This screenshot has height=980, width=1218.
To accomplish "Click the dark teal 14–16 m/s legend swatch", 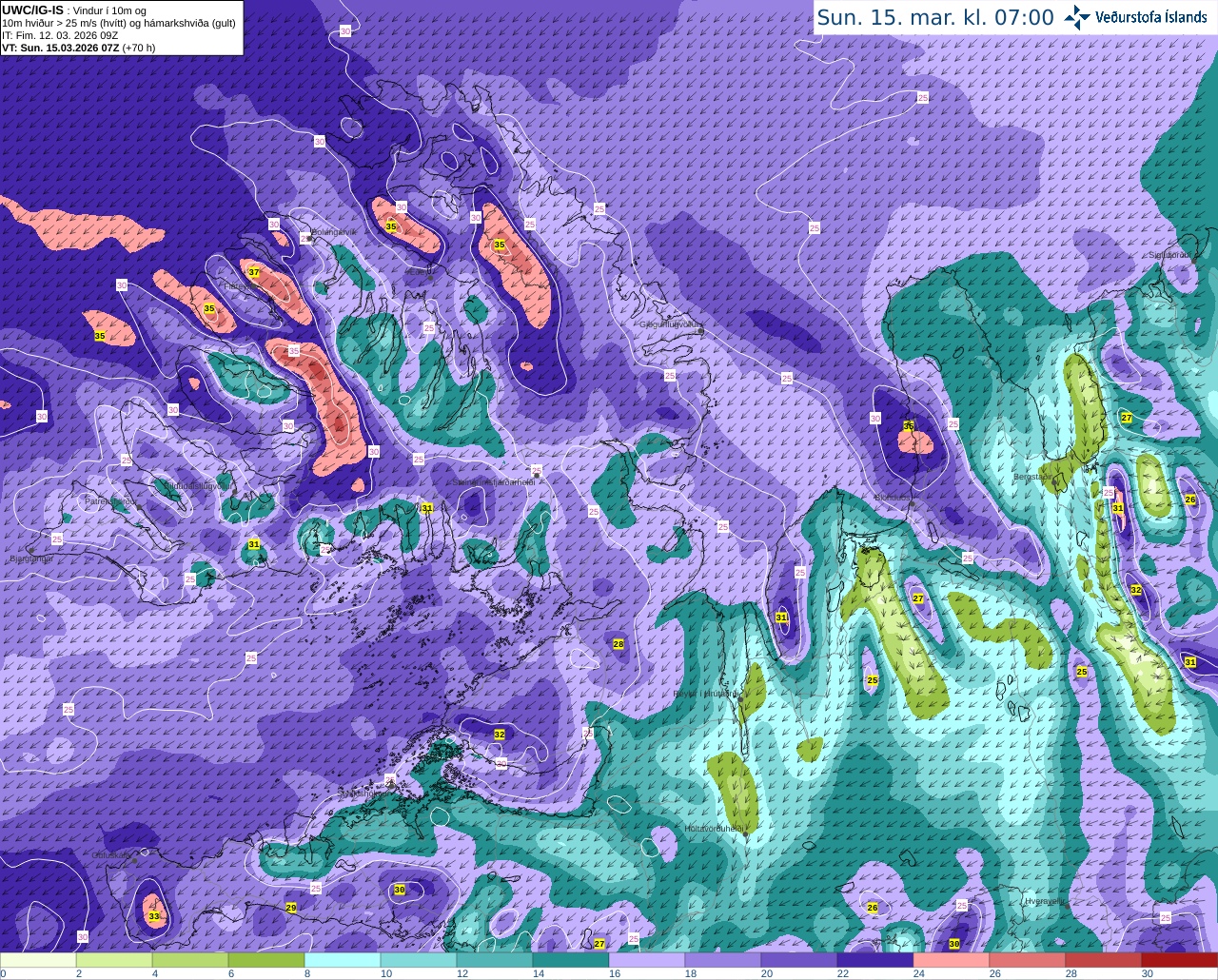I will pyautogui.click(x=571, y=960).
